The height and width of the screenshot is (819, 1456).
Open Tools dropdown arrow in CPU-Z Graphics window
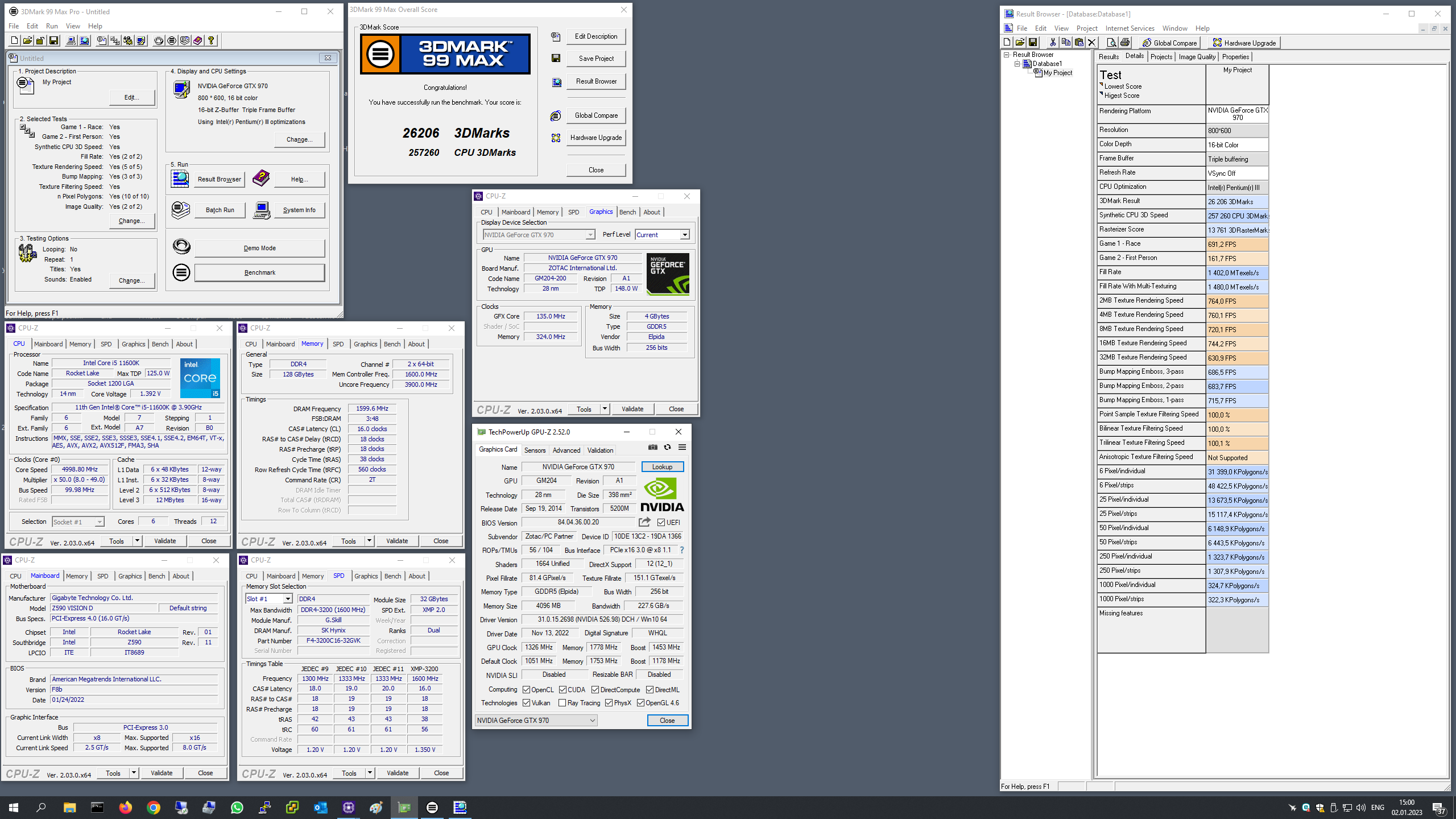(x=605, y=409)
